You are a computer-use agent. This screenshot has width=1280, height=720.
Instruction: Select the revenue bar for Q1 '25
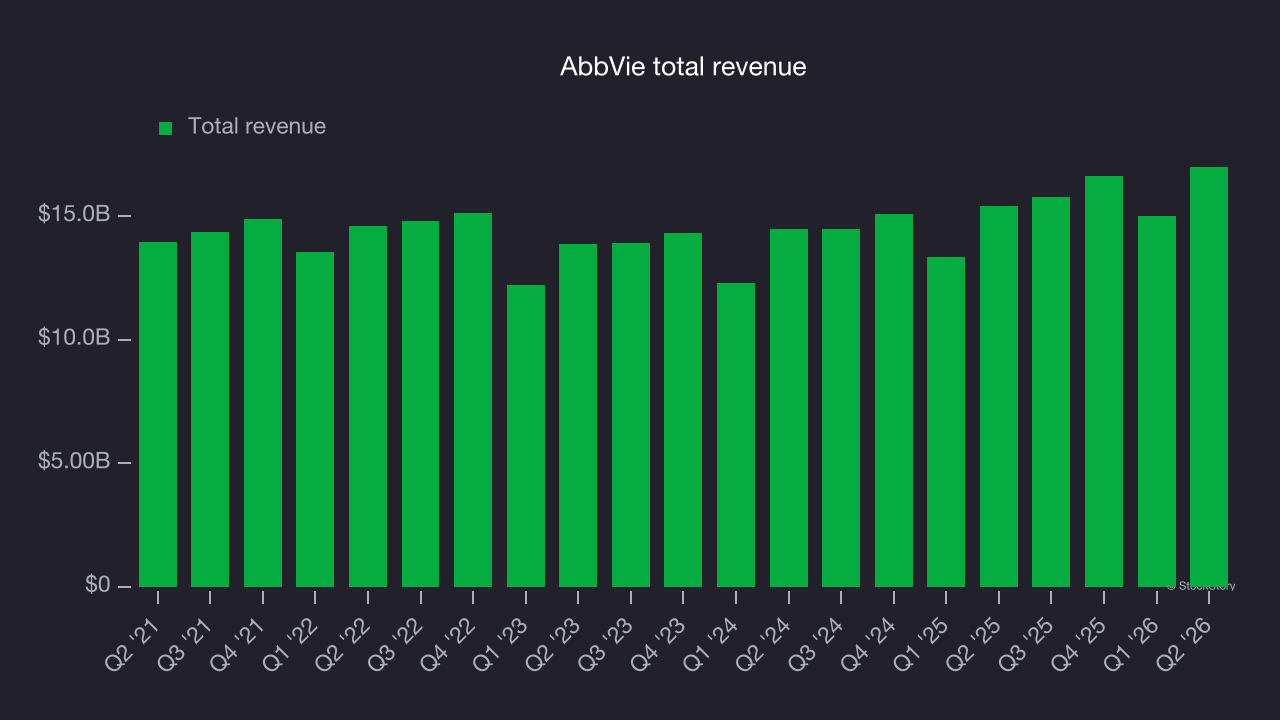946,422
